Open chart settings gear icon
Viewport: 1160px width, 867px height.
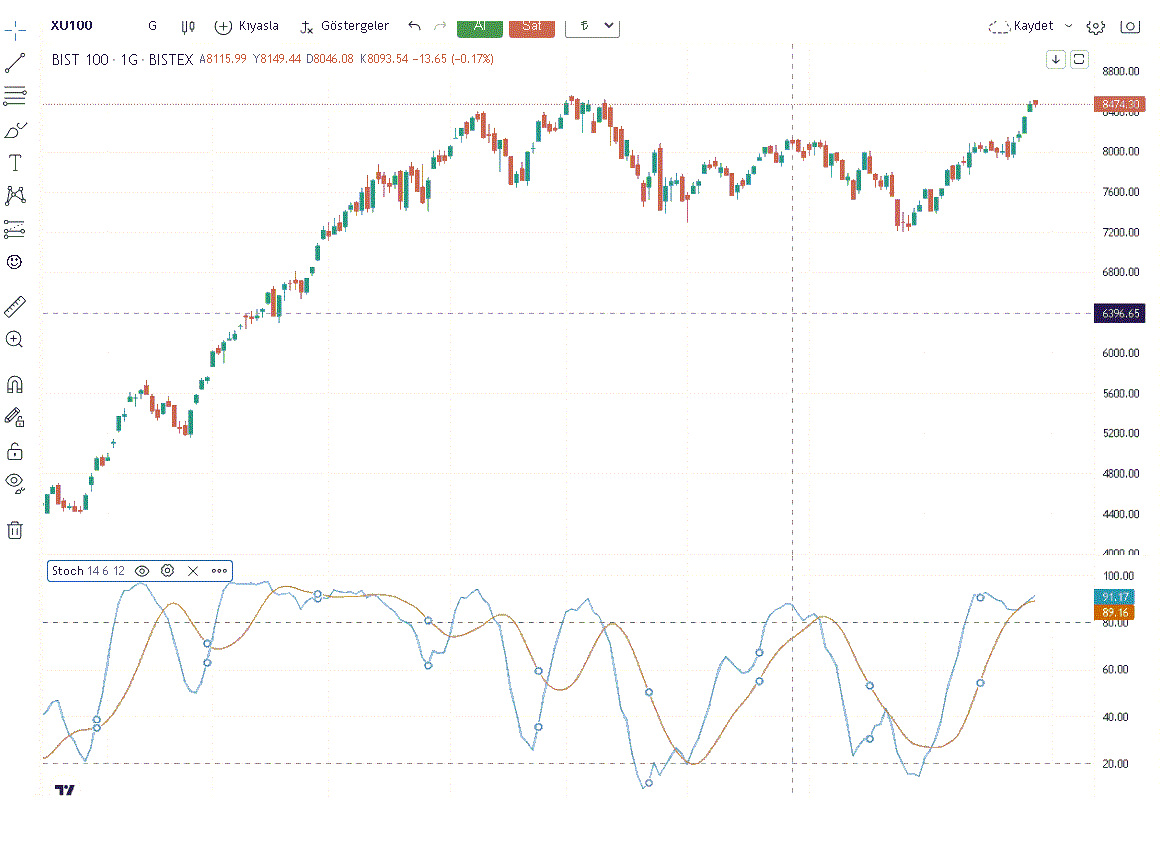[1096, 27]
